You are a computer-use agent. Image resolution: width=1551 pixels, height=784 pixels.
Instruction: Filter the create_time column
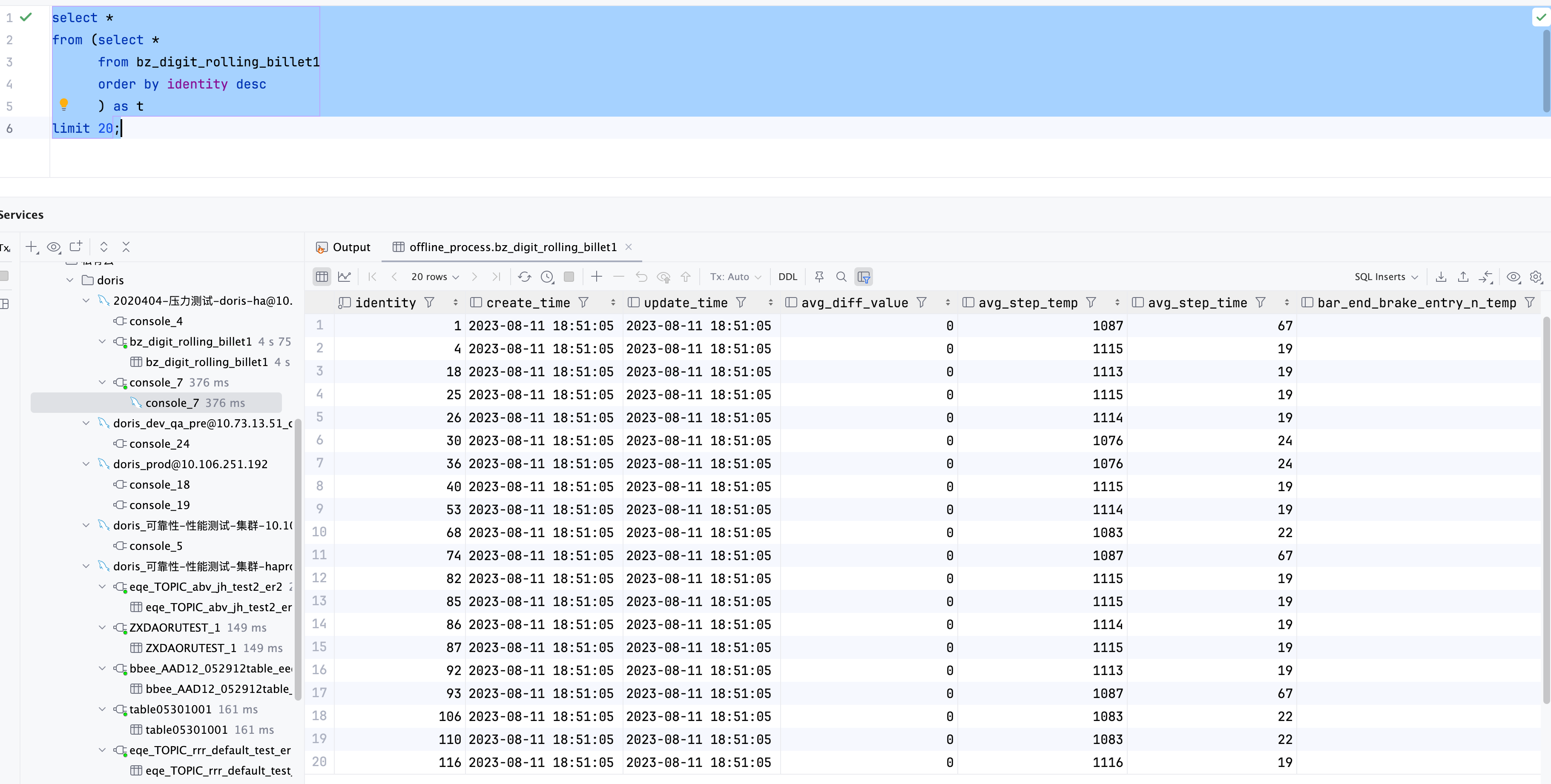coord(583,303)
